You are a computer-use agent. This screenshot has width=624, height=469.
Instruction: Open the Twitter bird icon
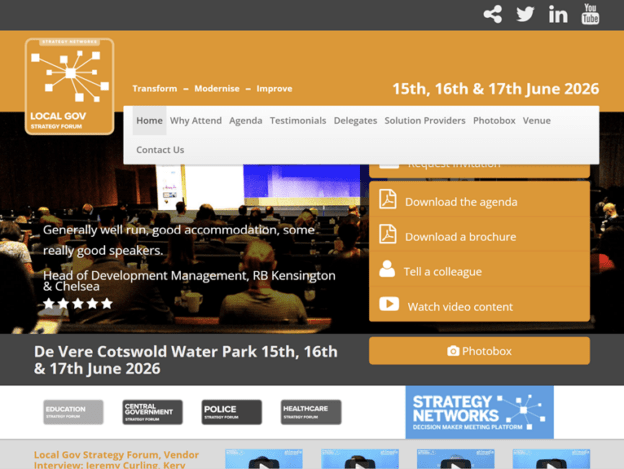[525, 14]
